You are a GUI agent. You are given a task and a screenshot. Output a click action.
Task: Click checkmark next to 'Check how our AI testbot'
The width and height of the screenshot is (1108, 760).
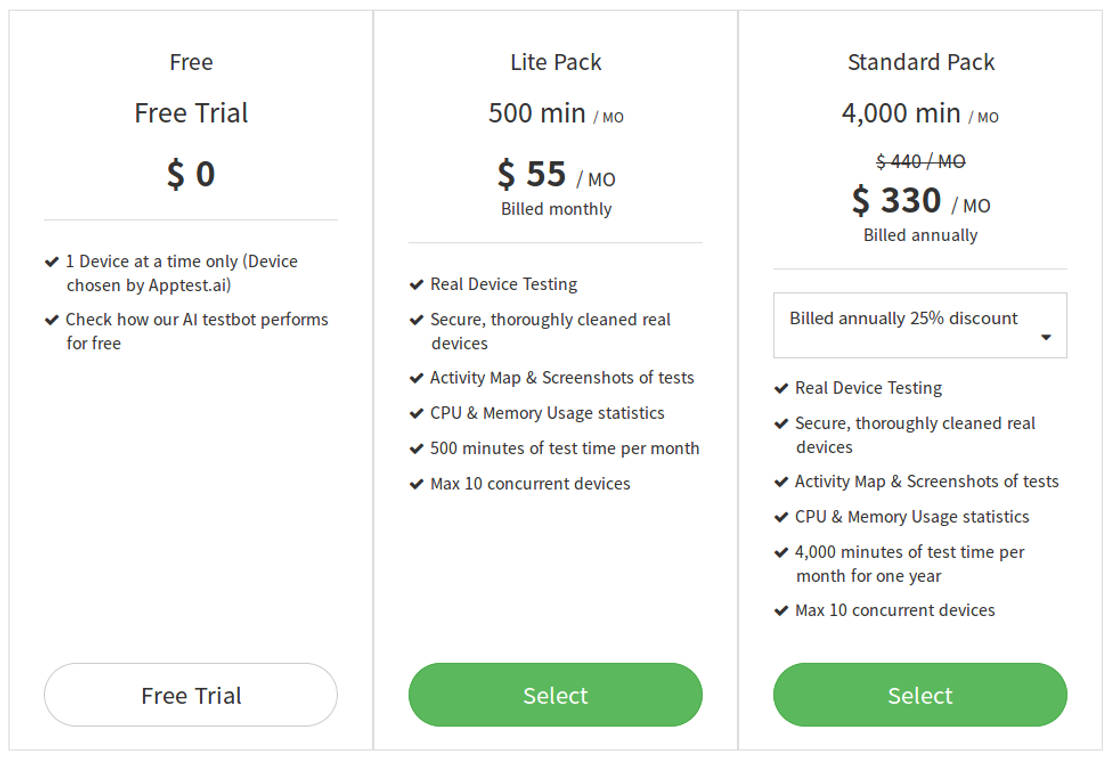(x=52, y=320)
